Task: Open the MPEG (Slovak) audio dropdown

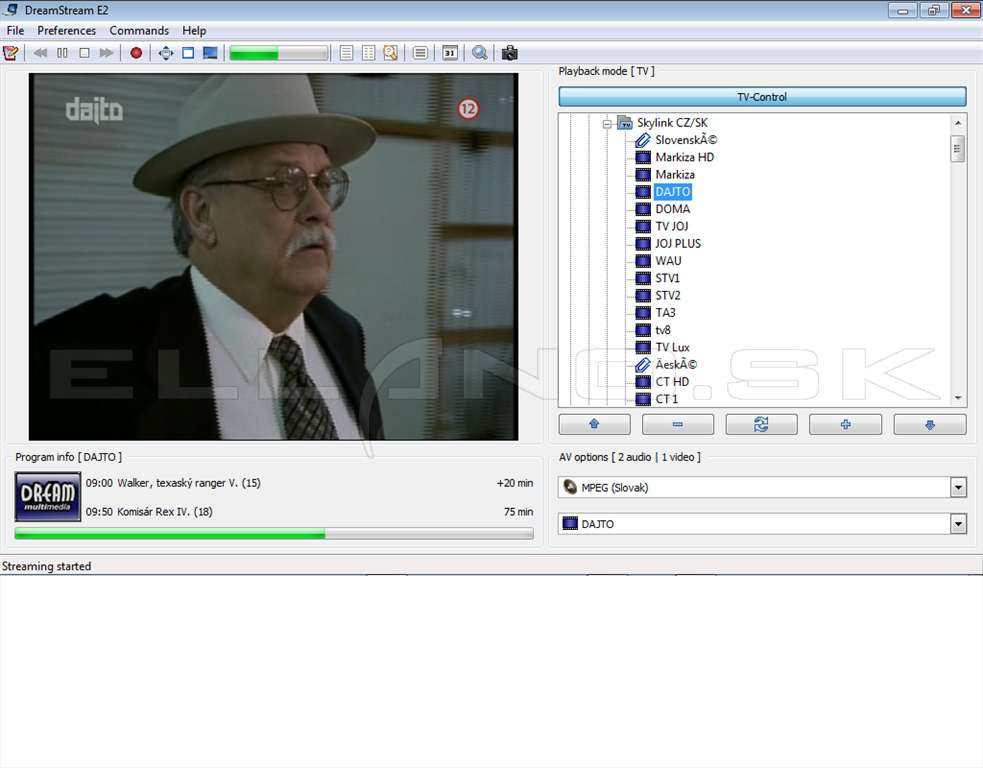Action: [x=958, y=487]
